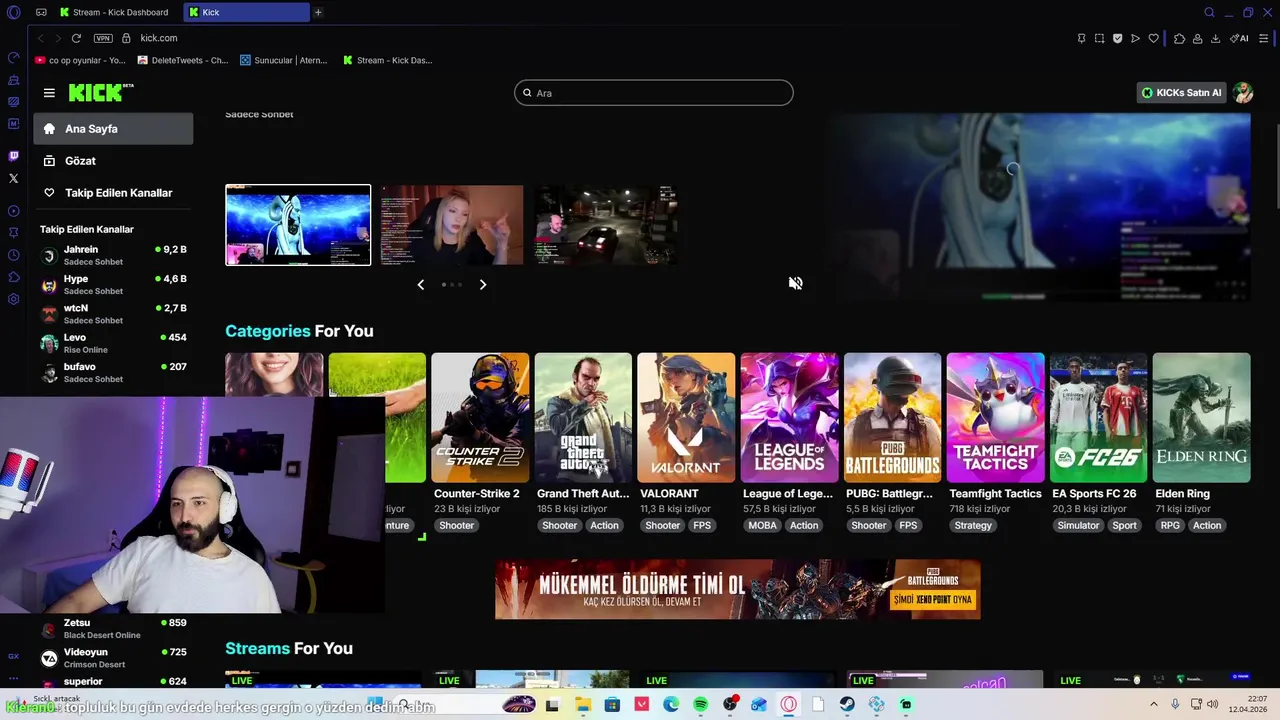Open the DeleteTweets bookmark
The width and height of the screenshot is (1280, 720).
(183, 60)
